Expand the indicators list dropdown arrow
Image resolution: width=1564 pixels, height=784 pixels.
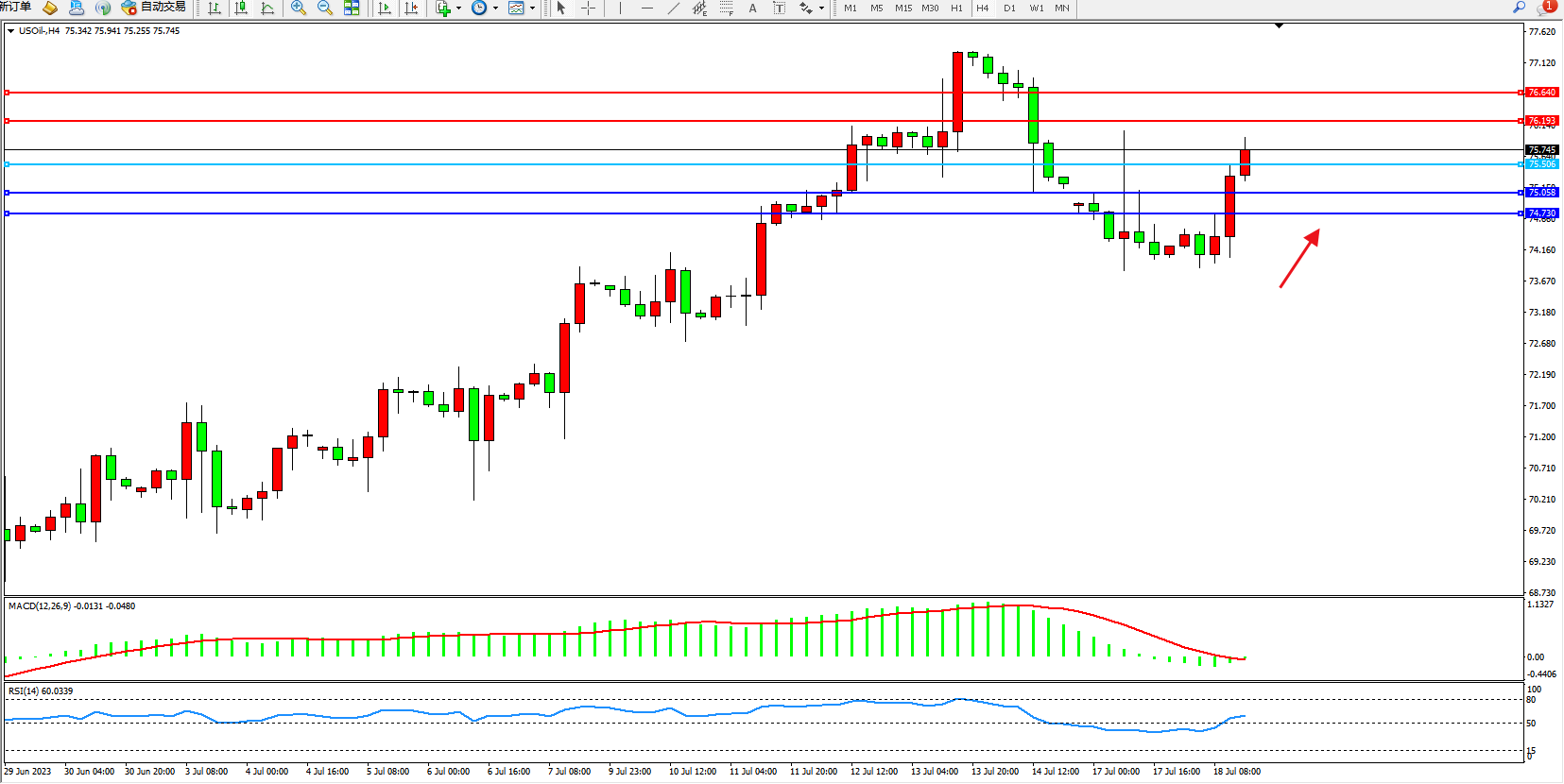click(459, 9)
